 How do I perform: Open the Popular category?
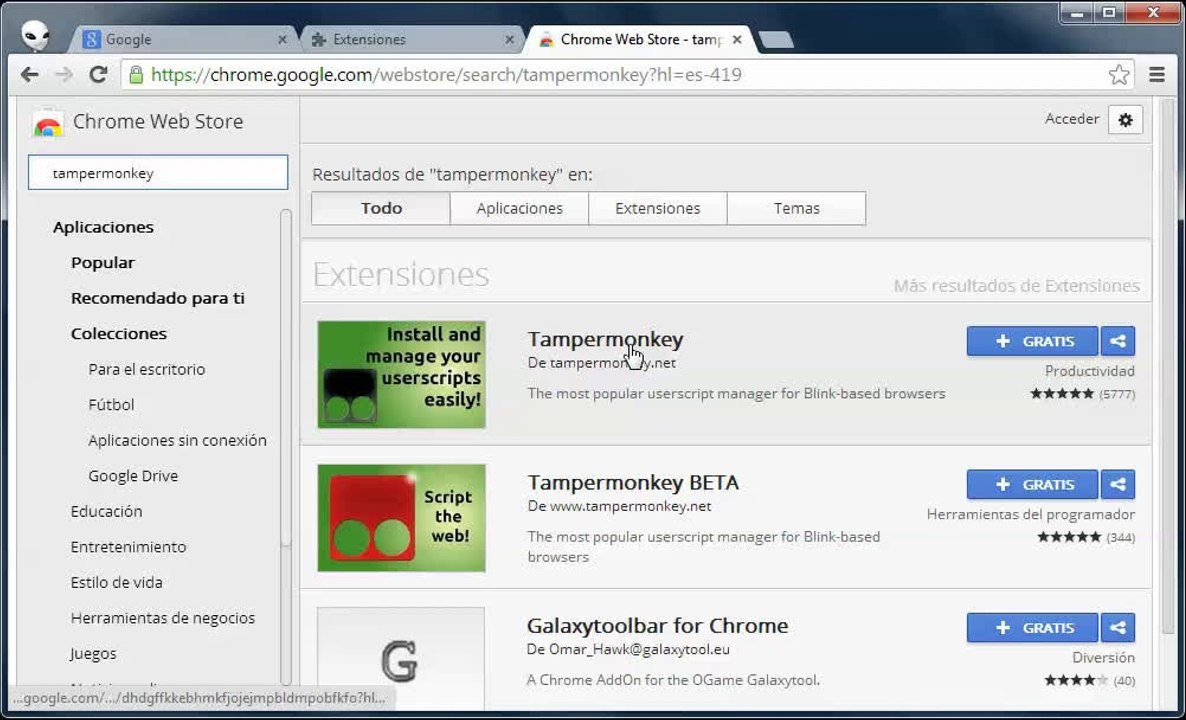click(x=103, y=262)
